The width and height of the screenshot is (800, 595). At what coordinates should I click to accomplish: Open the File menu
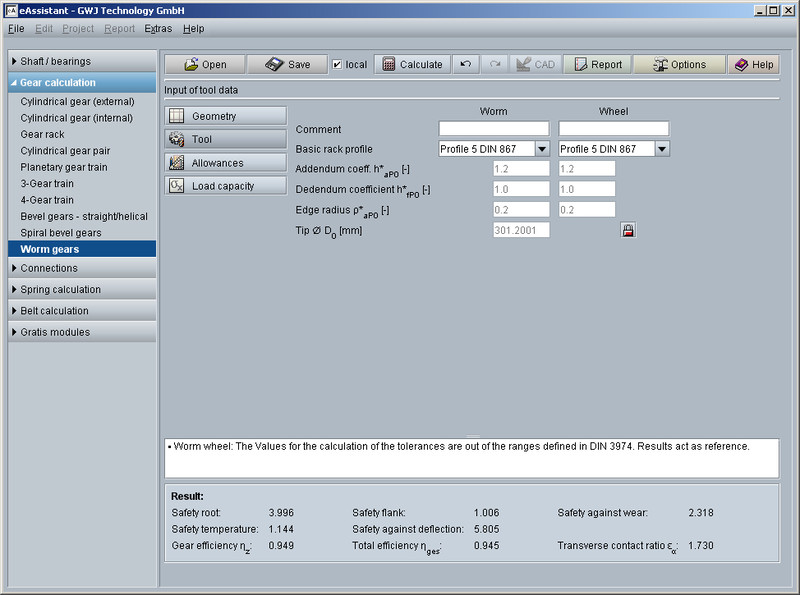coord(16,29)
